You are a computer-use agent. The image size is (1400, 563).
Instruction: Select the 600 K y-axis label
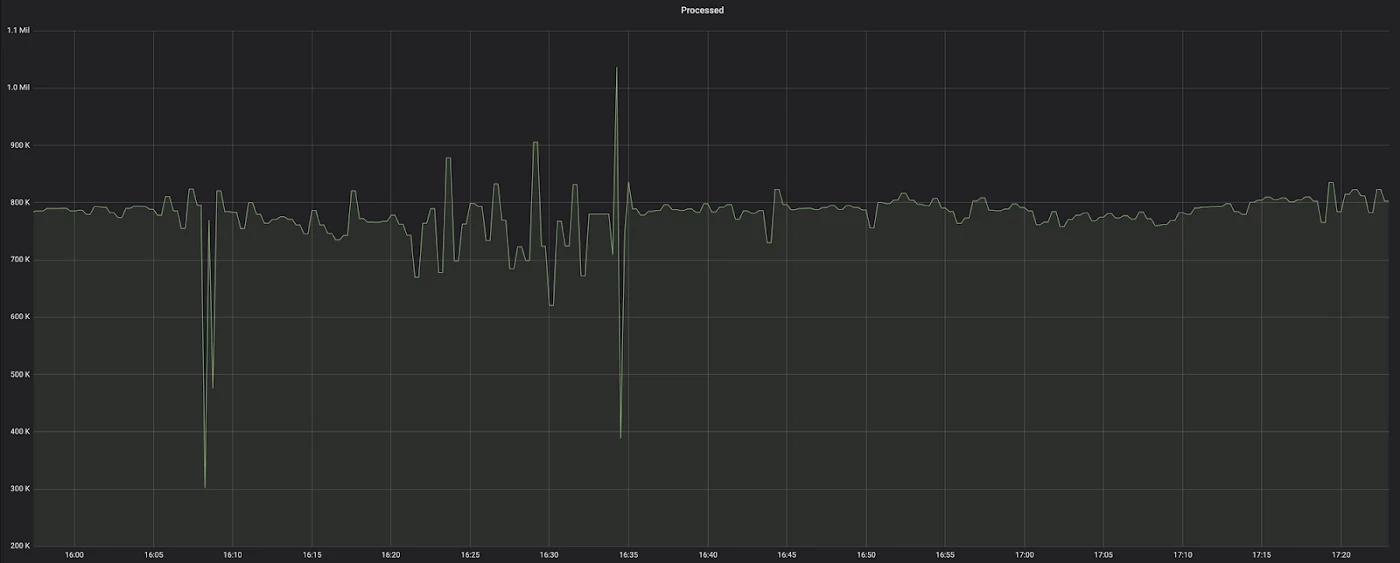(20, 317)
